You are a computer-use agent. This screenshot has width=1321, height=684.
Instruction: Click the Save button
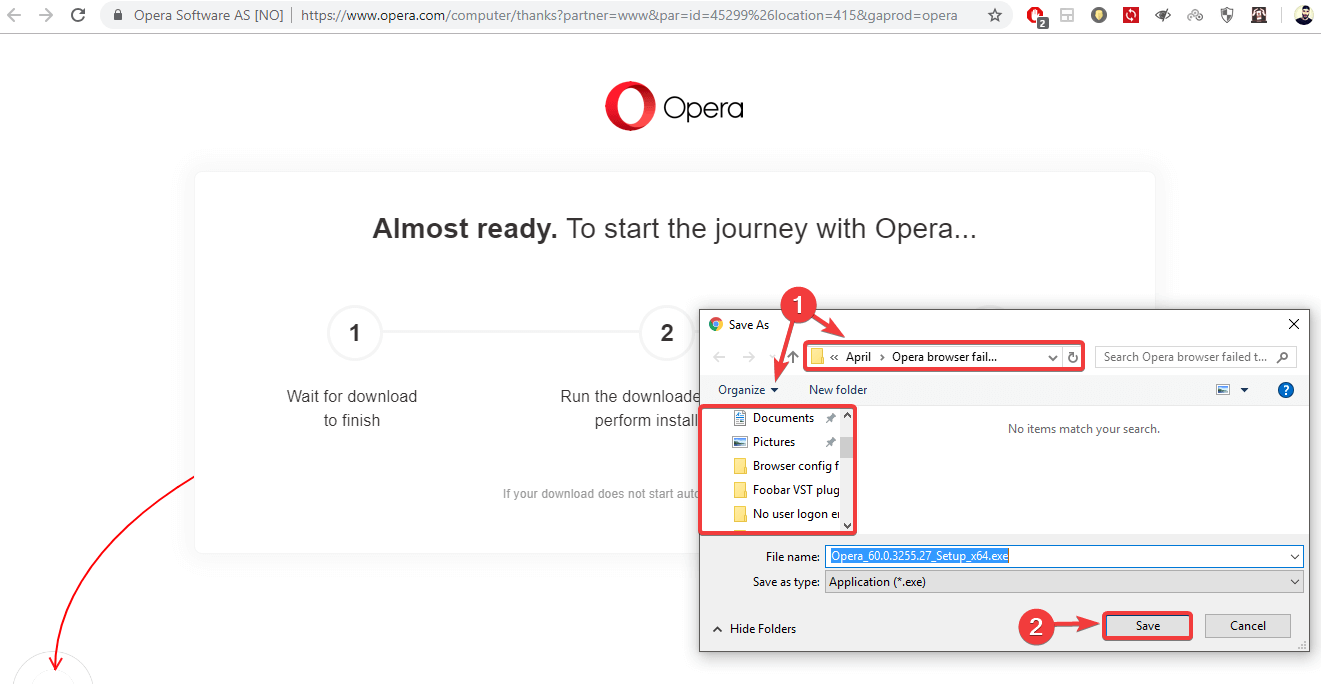1148,626
